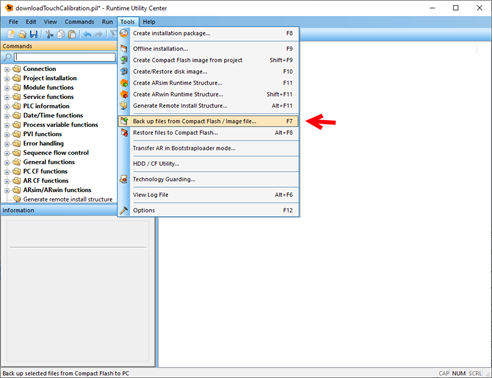The width and height of the screenshot is (492, 378).
Task: Expand the PVI functions tree node
Action: 7,135
